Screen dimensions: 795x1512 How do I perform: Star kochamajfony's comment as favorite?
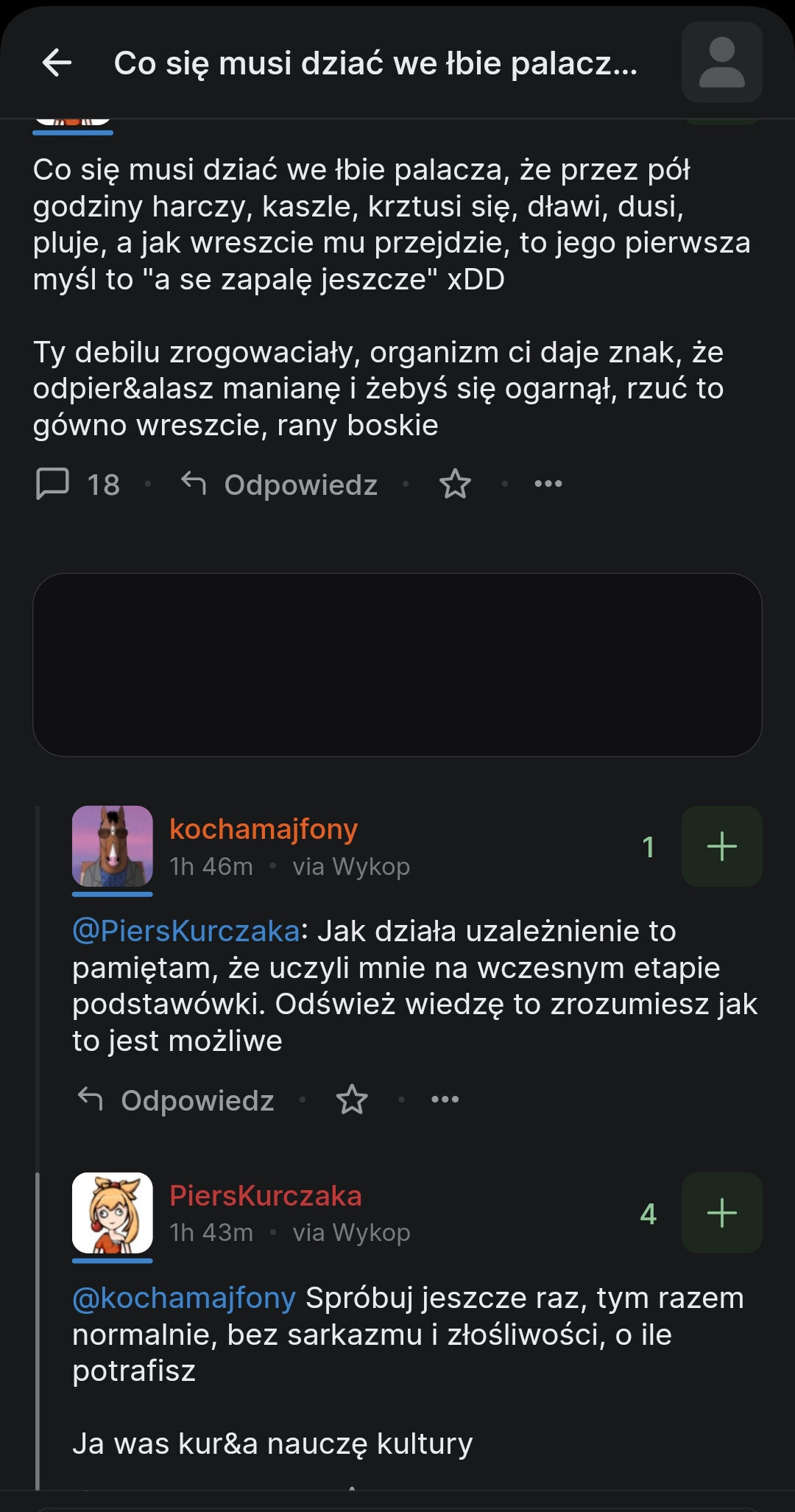click(351, 1100)
